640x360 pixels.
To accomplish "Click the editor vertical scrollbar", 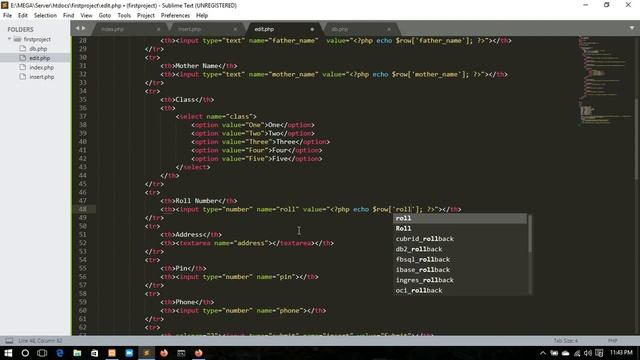I will point(636,139).
